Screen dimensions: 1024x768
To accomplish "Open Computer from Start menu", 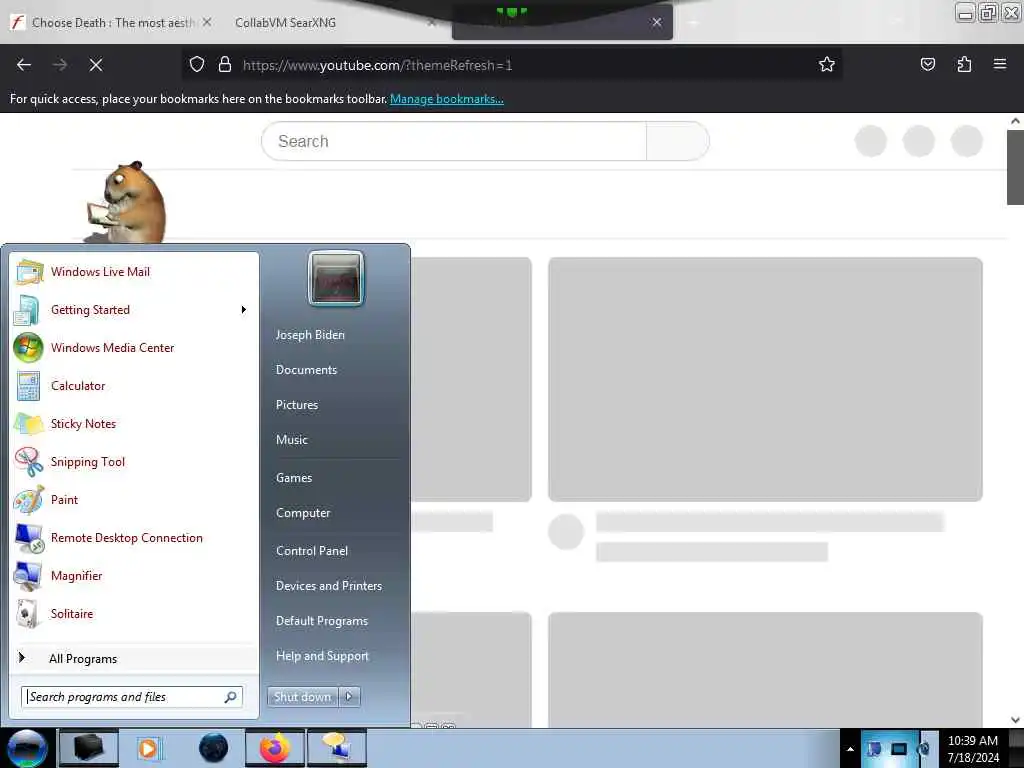I will [303, 513].
